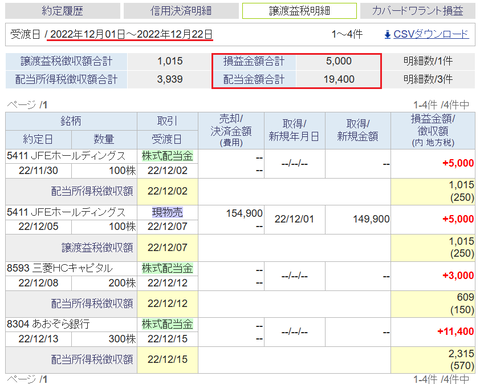Open the 信用決済明細 tab
This screenshot has width=480, height=384.
(181, 11)
